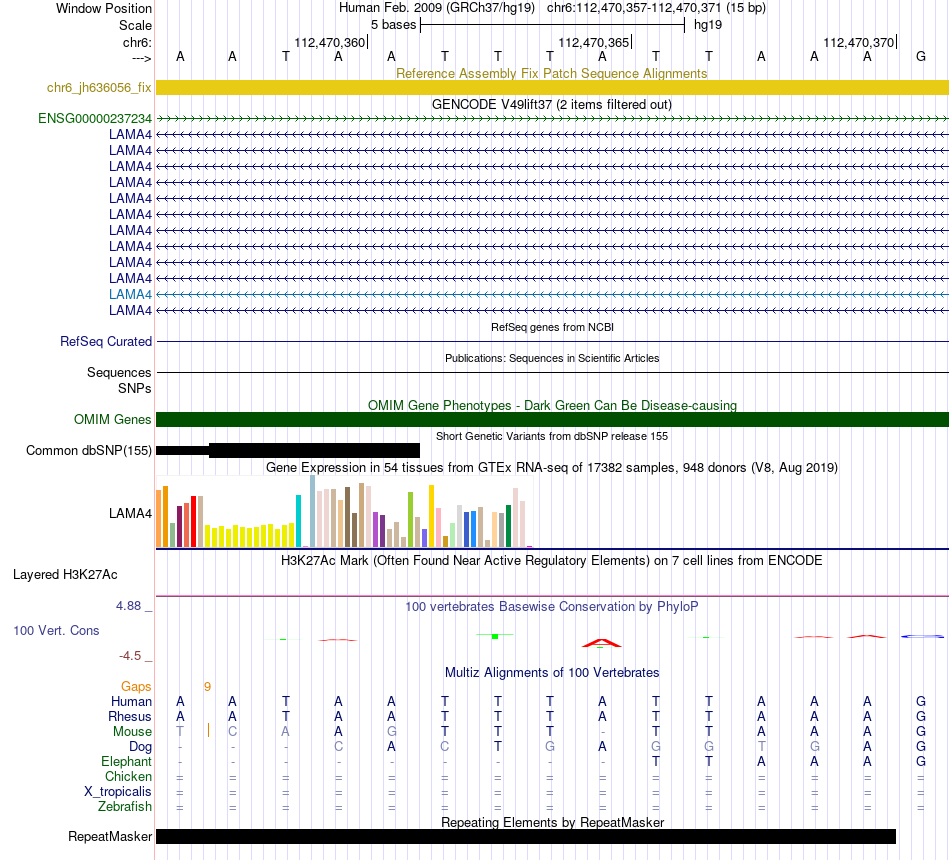Viewport: 950px width, 860px height.
Task: Click the X_tropicalis alignment row label
Action: (x=118, y=792)
